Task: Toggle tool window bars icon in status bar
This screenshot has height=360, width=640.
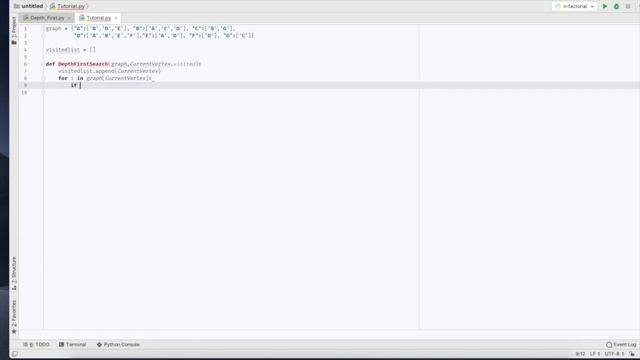Action: tap(15, 354)
